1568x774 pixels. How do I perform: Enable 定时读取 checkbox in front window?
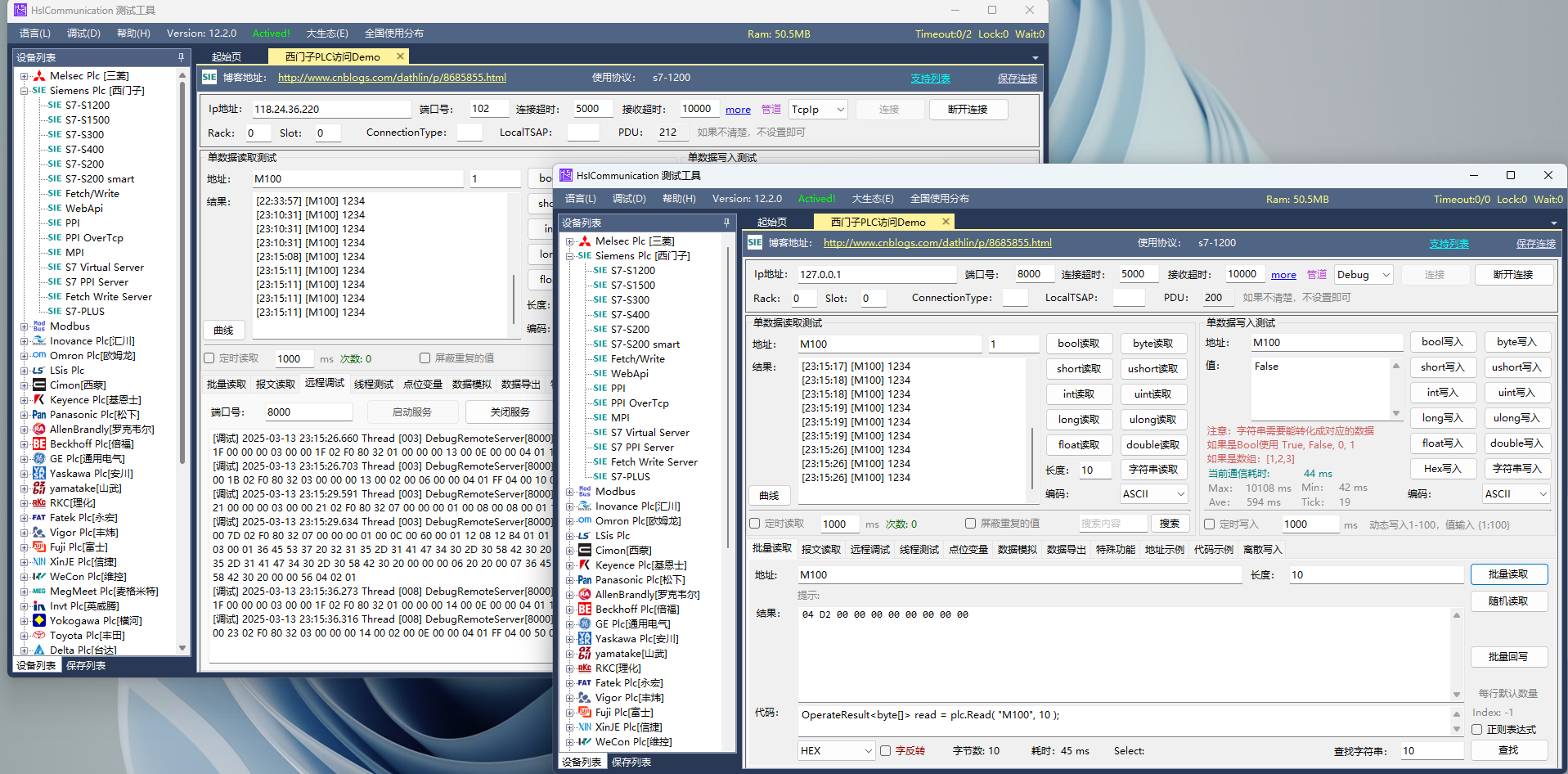click(755, 524)
